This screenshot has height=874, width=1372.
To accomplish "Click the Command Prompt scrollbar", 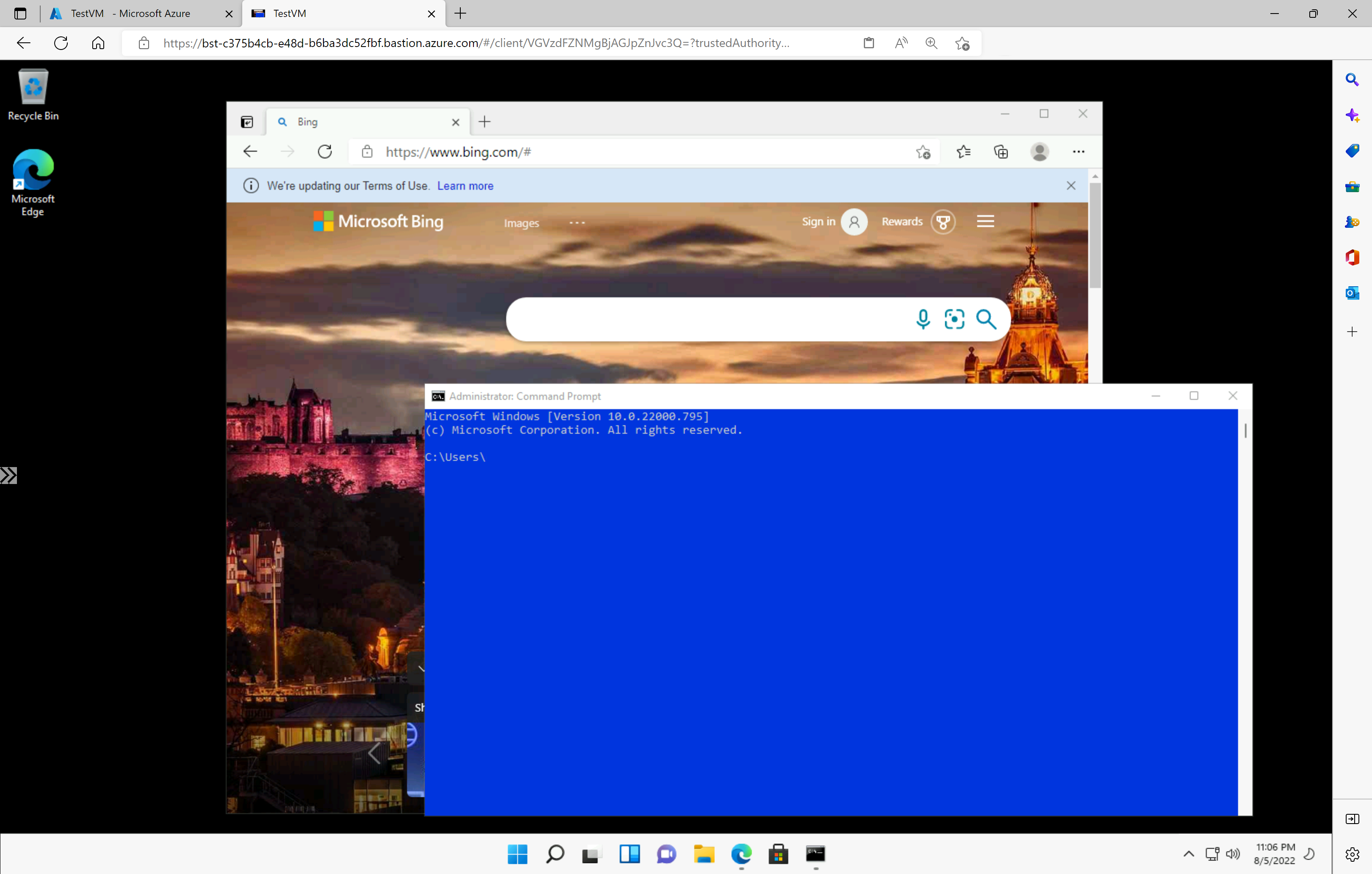I will [x=1245, y=430].
